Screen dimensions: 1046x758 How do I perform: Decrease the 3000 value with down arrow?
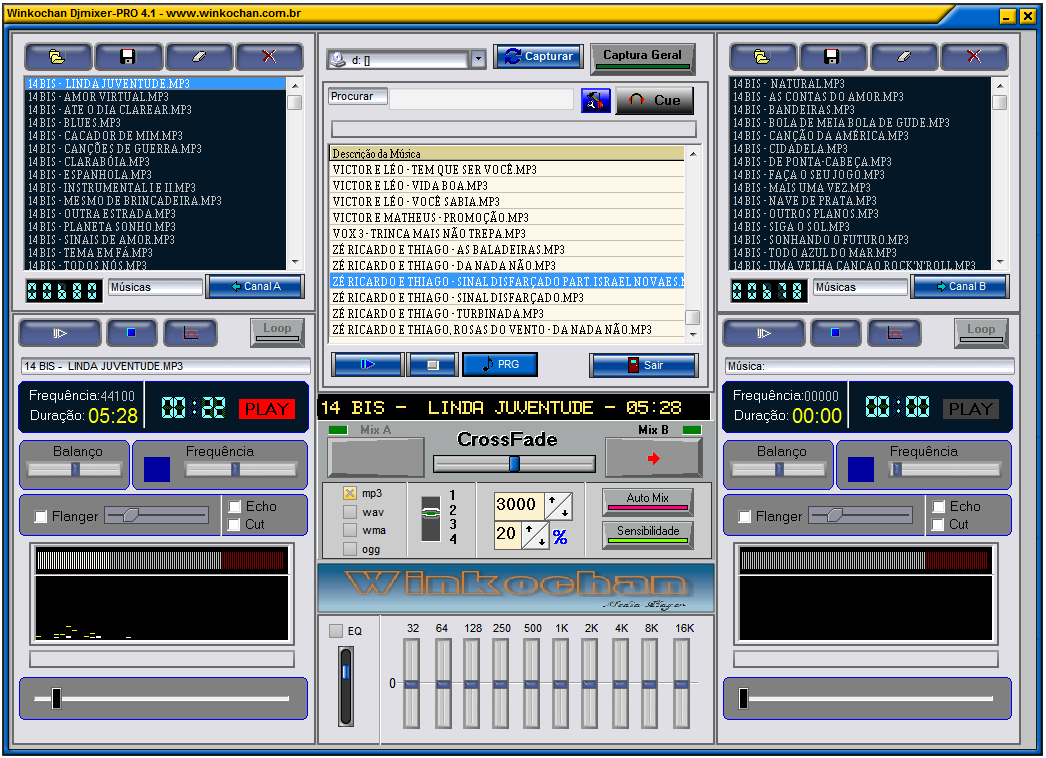565,512
